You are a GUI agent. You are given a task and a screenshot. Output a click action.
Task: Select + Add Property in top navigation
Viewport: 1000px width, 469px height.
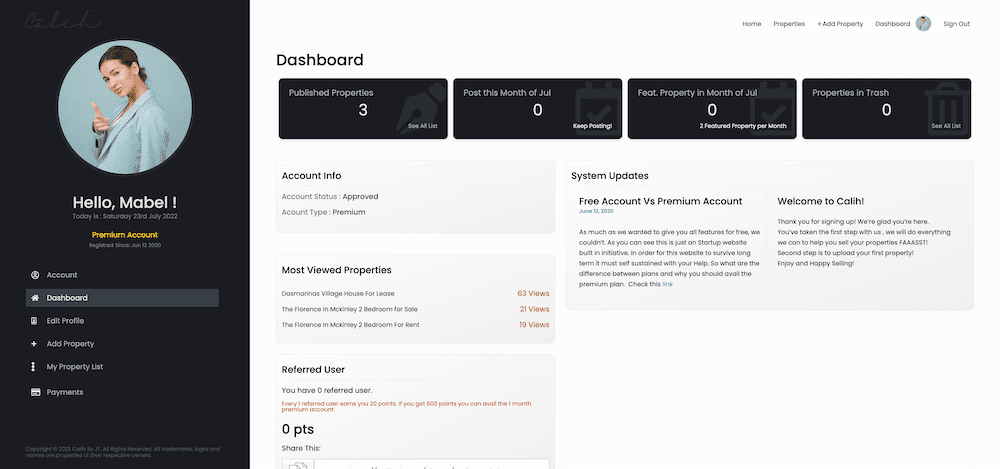click(x=840, y=24)
